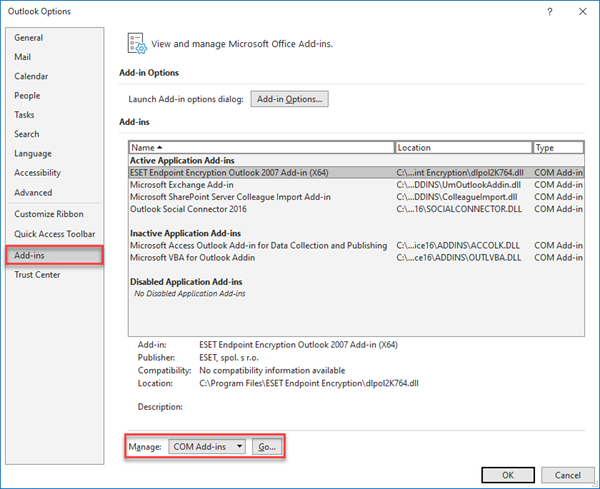Click the dlpol2K764.dll location cell in list
This screenshot has width=600, height=489.
click(460, 173)
